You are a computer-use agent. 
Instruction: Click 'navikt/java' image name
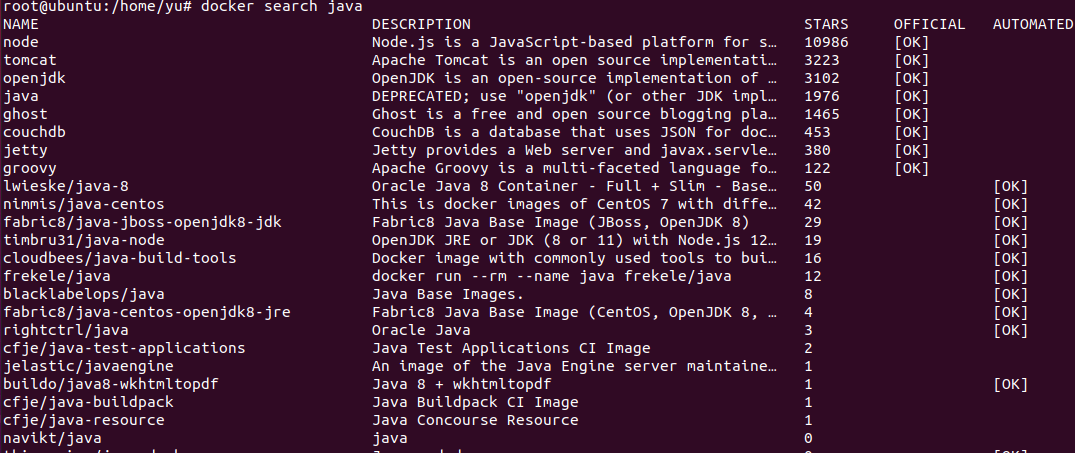53,437
